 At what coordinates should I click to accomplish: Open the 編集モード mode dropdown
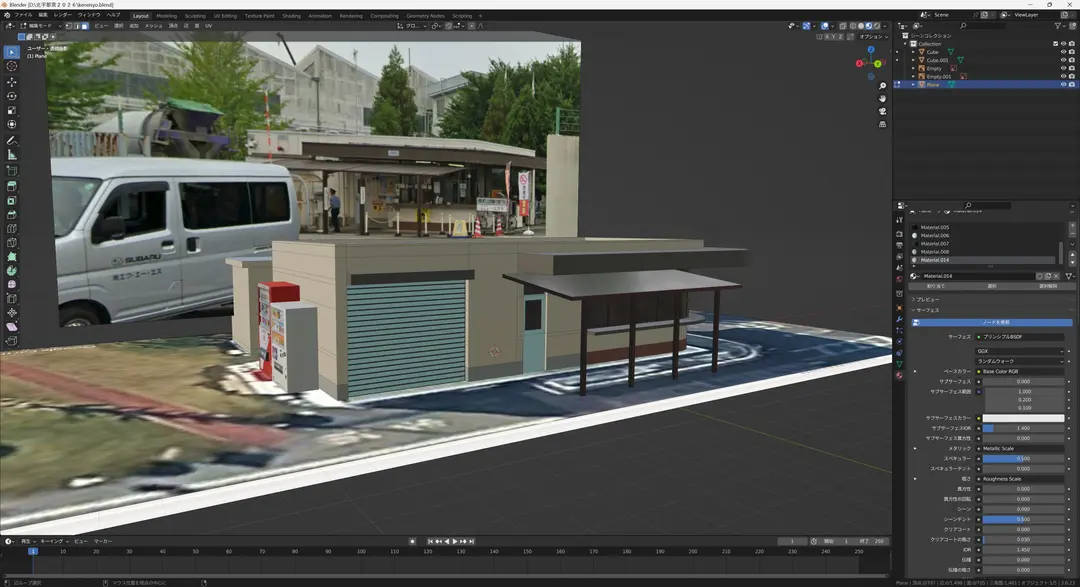[x=40, y=26]
